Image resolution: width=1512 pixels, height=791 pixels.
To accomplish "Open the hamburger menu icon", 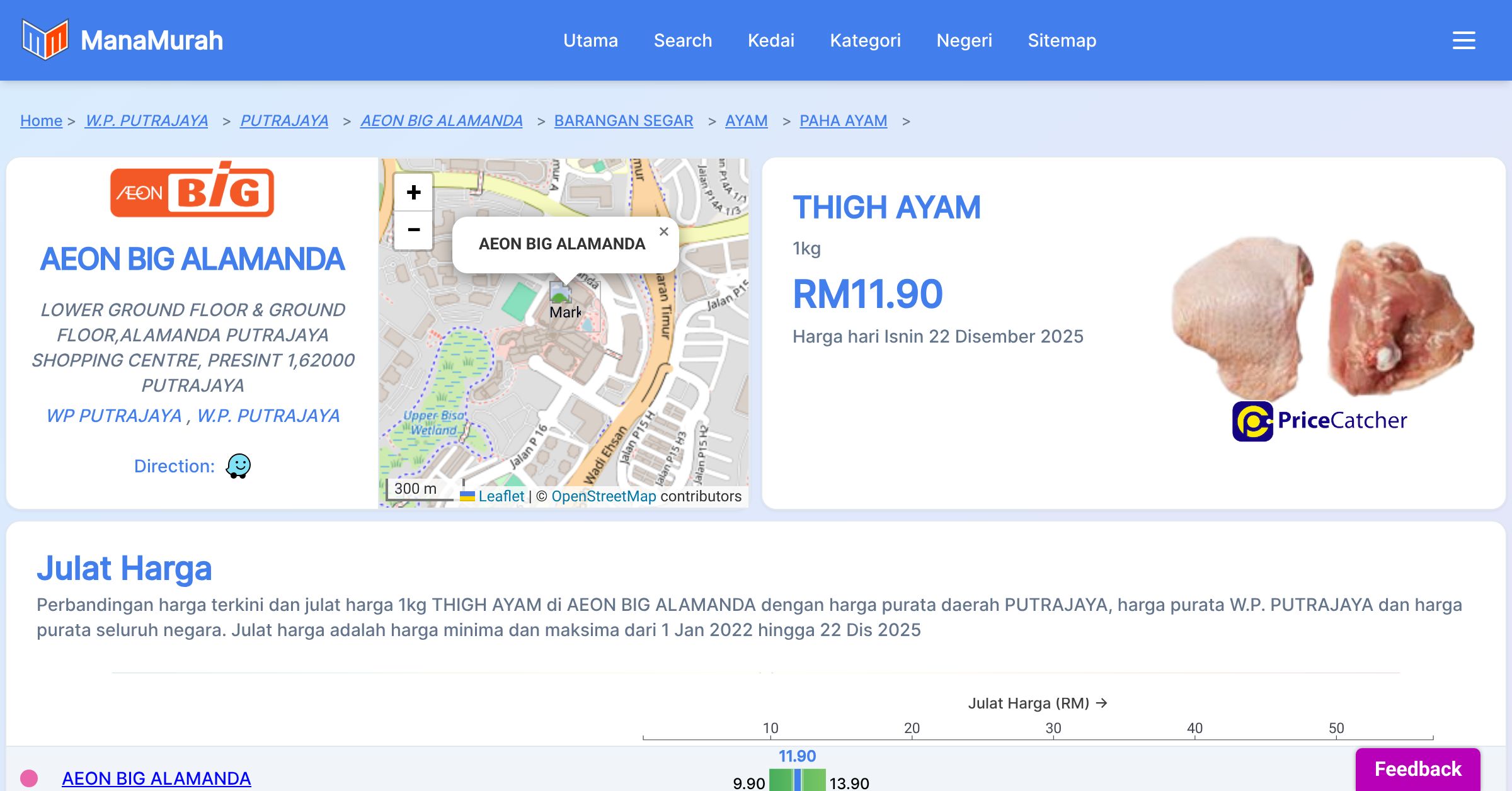I will (1463, 40).
